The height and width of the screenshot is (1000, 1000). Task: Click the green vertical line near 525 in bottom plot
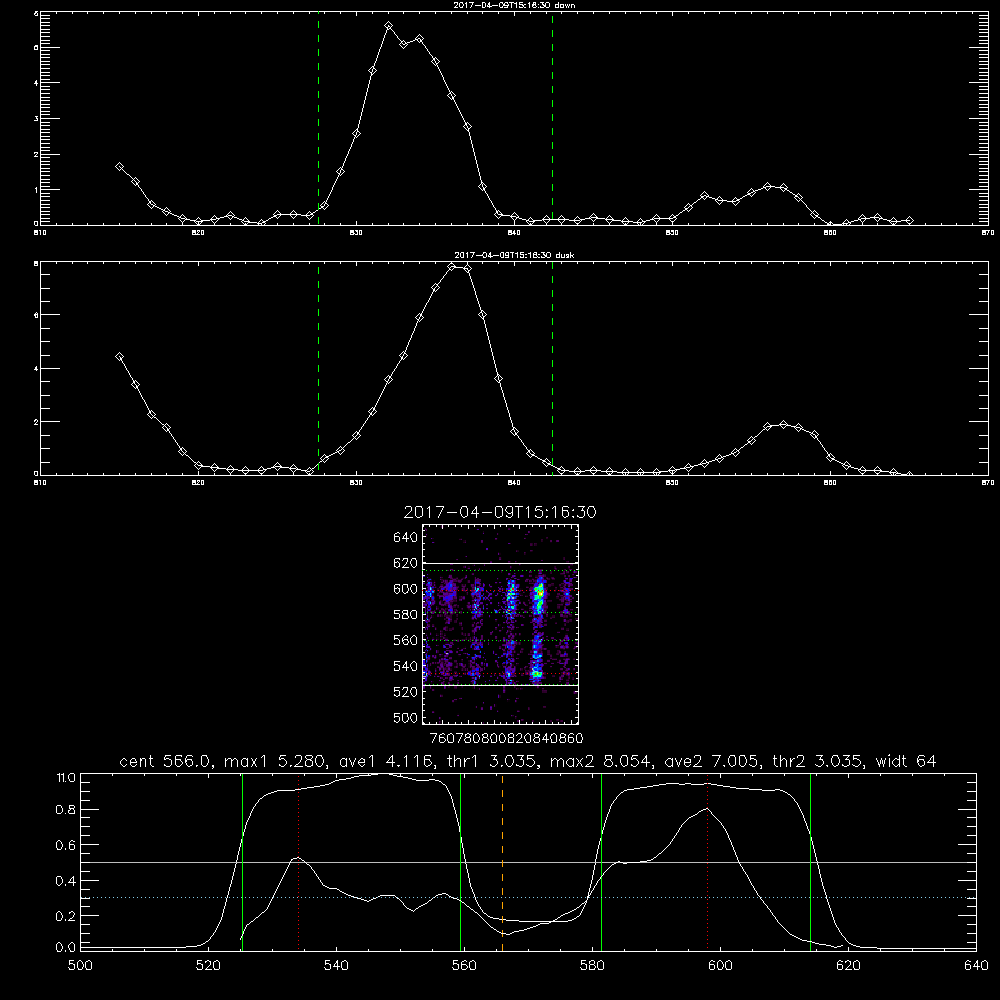242,861
